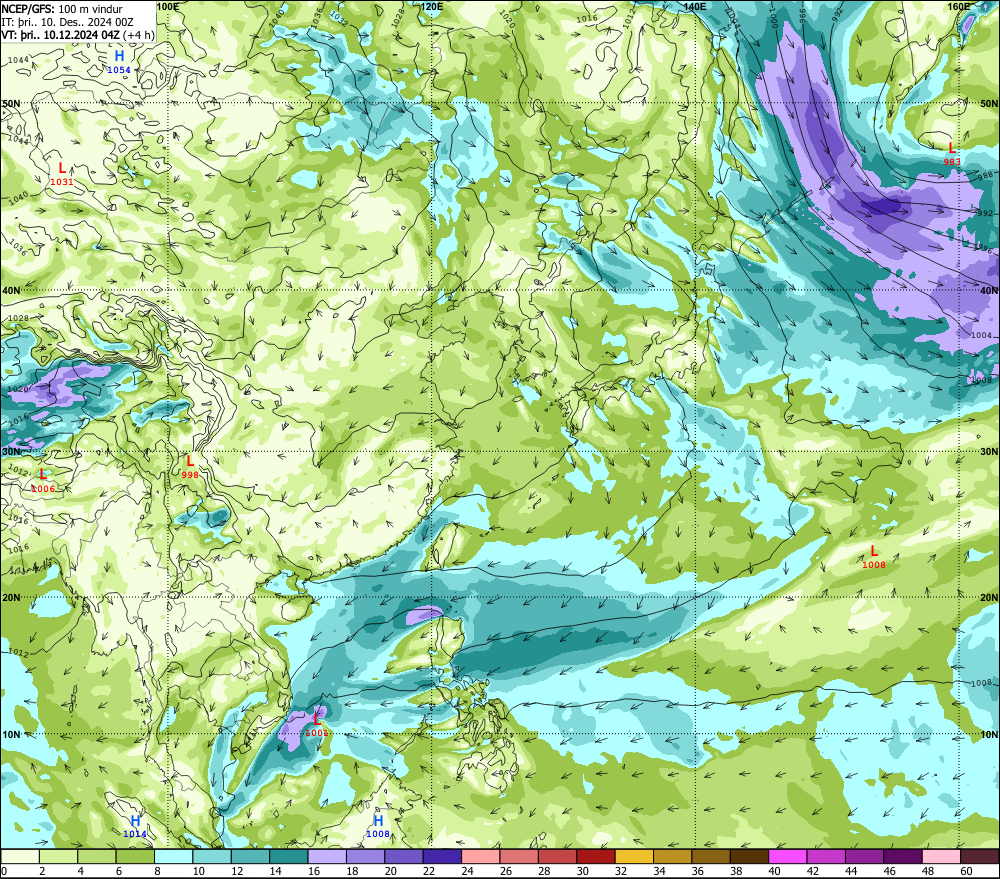Image resolution: width=1000 pixels, height=879 pixels.
Task: Click the L 1006 low pressure marker
Action: pyautogui.click(x=43, y=481)
